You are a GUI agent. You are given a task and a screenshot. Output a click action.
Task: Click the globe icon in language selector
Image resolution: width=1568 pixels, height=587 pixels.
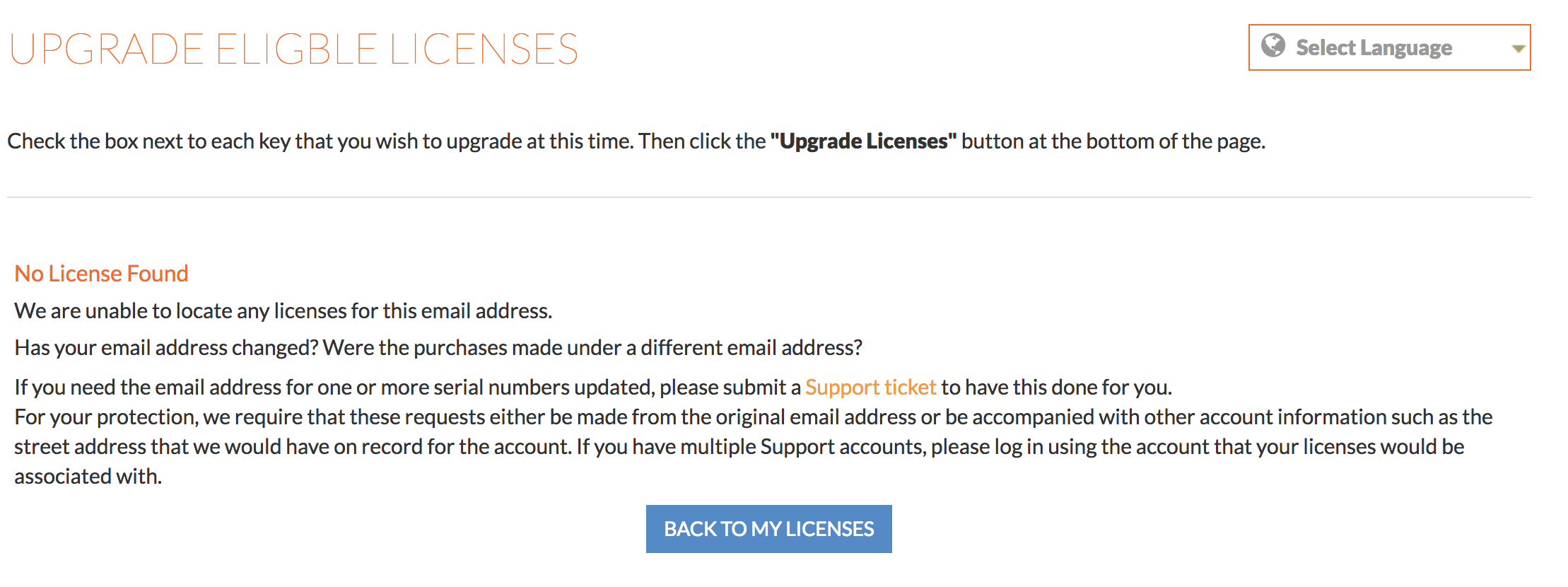(1273, 46)
